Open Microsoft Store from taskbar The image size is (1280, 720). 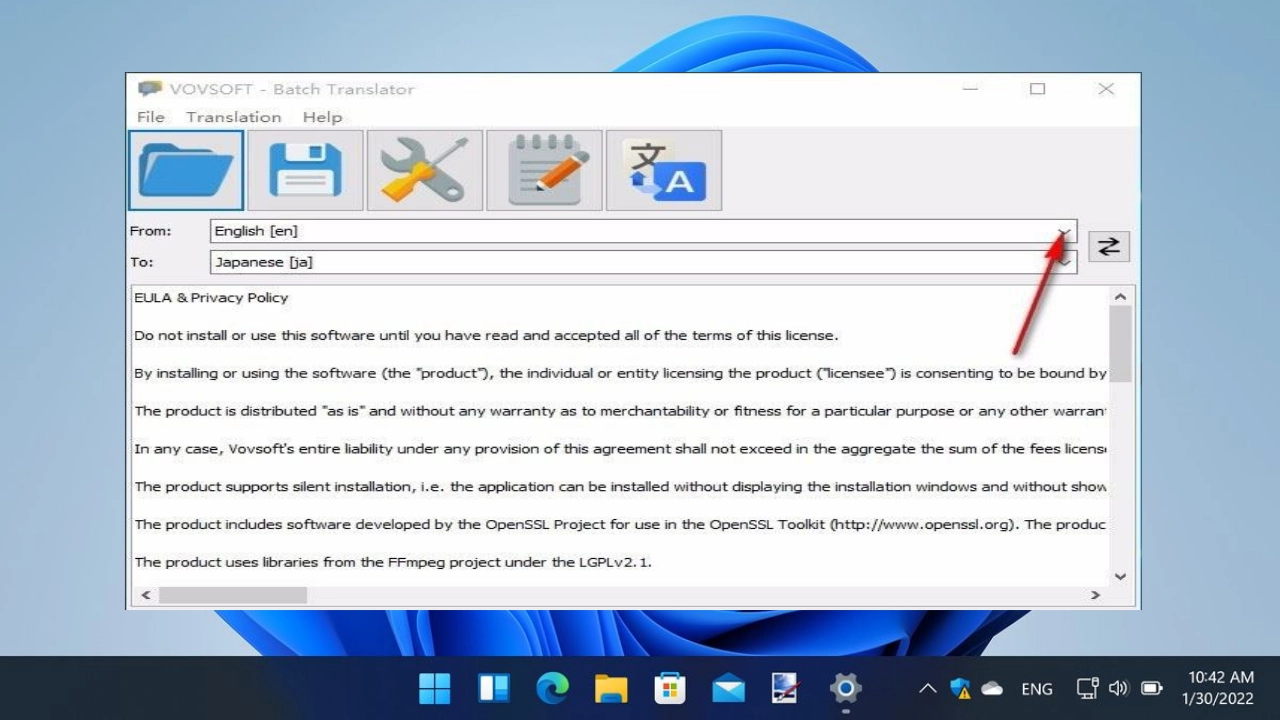(669, 688)
